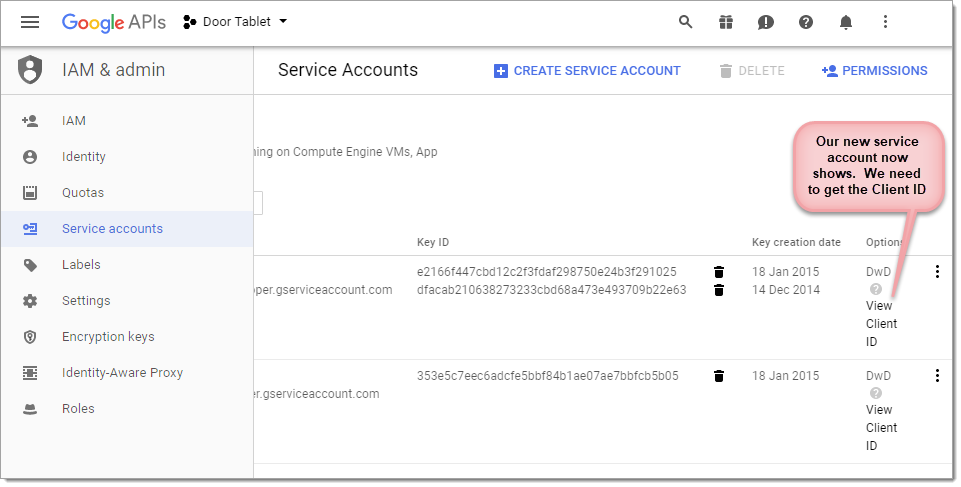Viewport: 961px width, 487px height.
Task: Click the IAM & admin shield icon
Action: [30, 70]
